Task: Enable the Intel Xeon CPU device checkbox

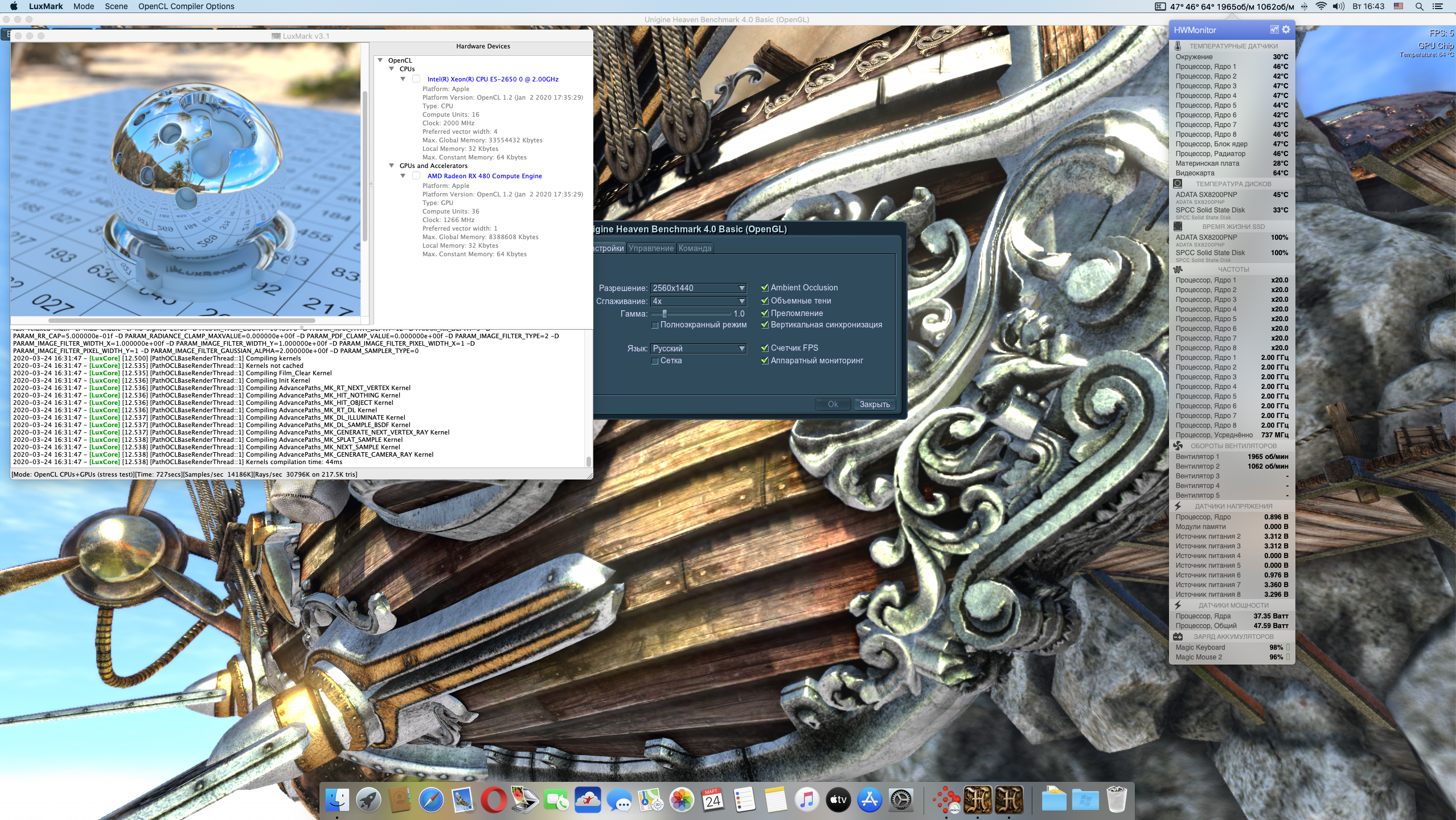Action: (x=416, y=79)
